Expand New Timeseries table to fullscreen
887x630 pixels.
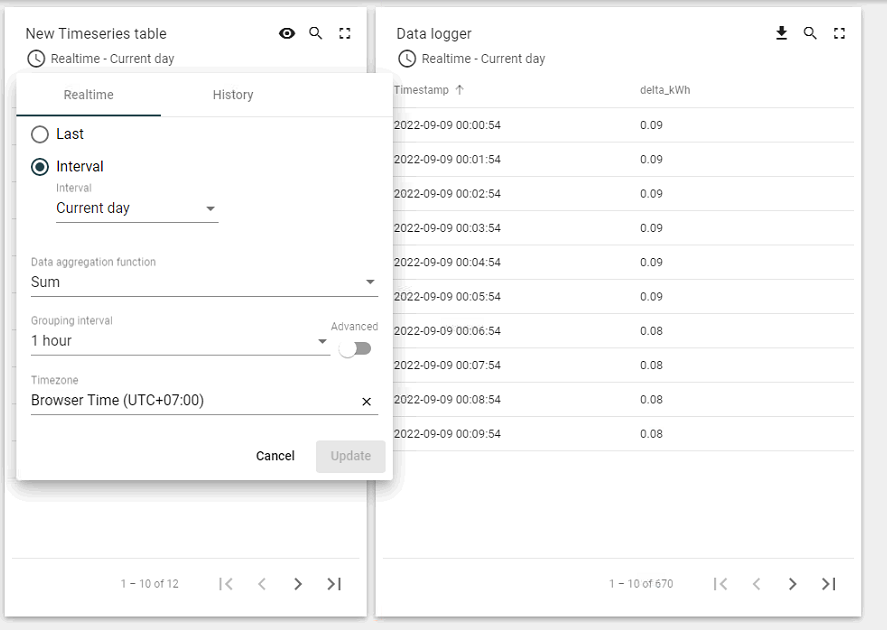click(x=345, y=33)
